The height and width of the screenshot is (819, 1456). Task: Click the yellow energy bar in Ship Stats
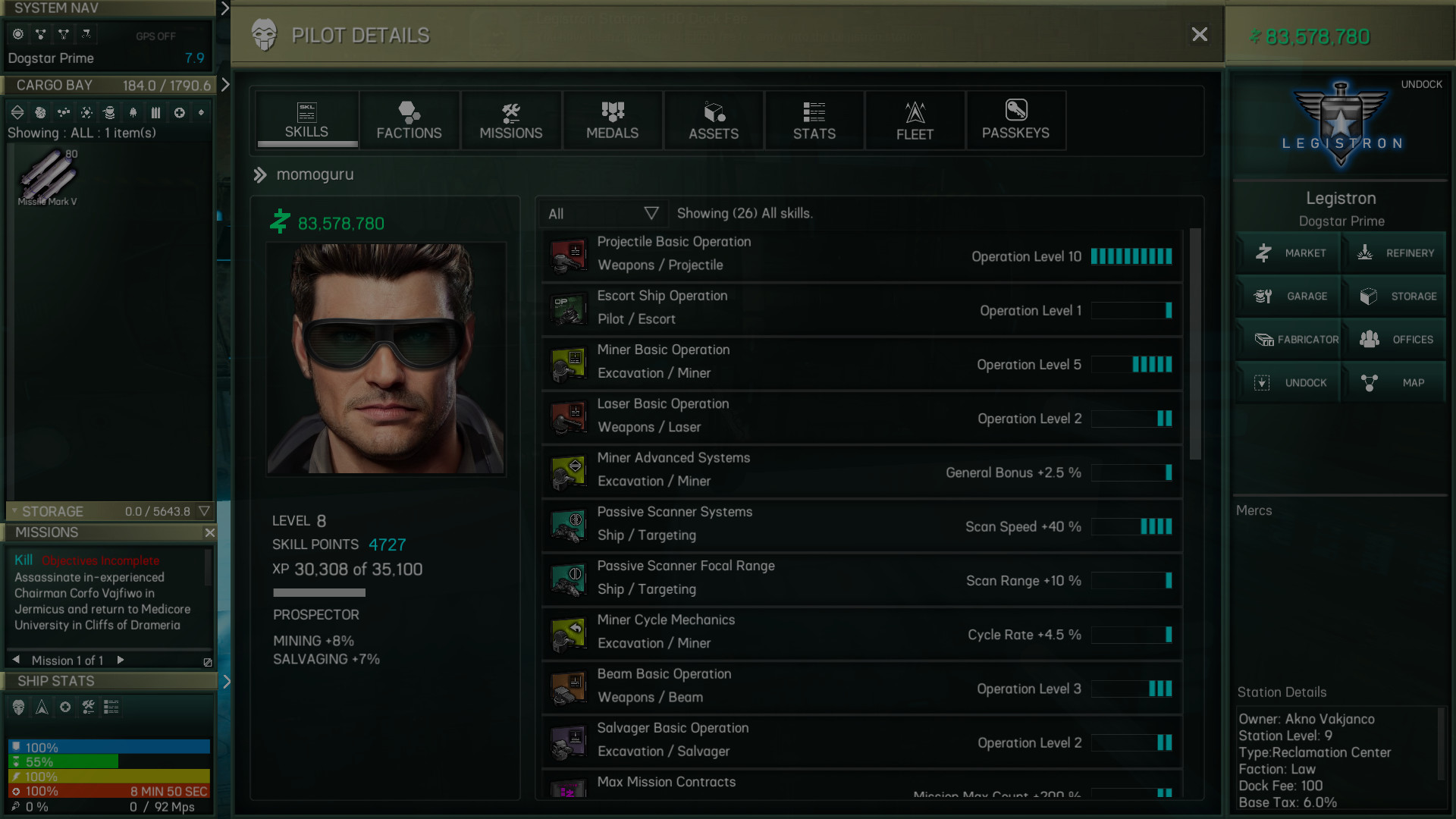[108, 777]
